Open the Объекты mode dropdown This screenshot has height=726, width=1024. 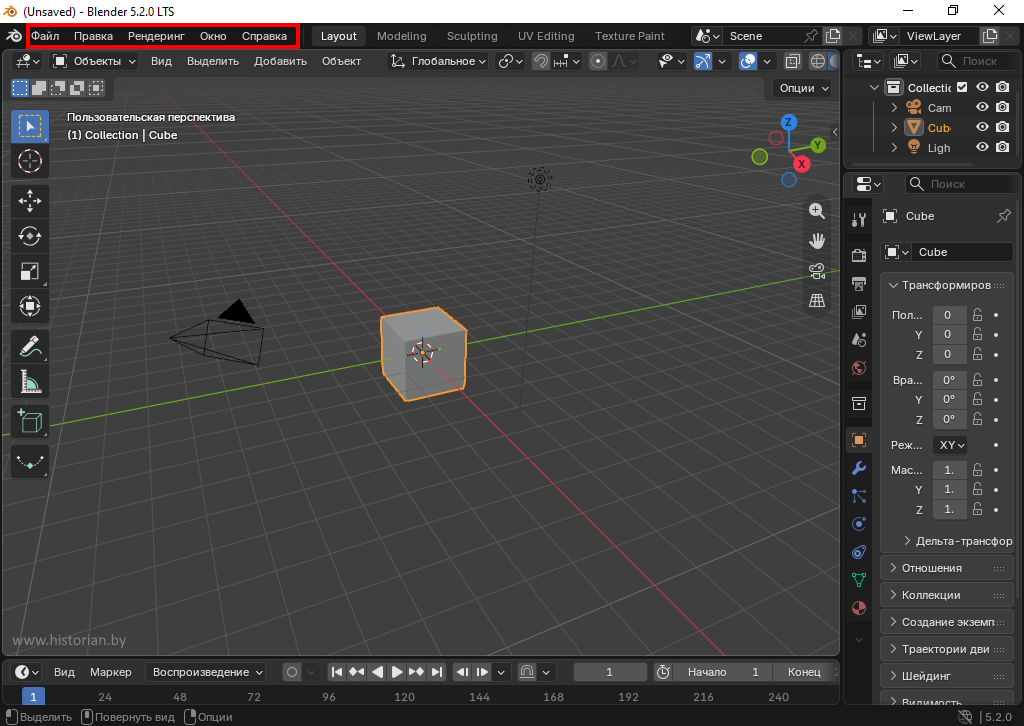click(x=95, y=61)
